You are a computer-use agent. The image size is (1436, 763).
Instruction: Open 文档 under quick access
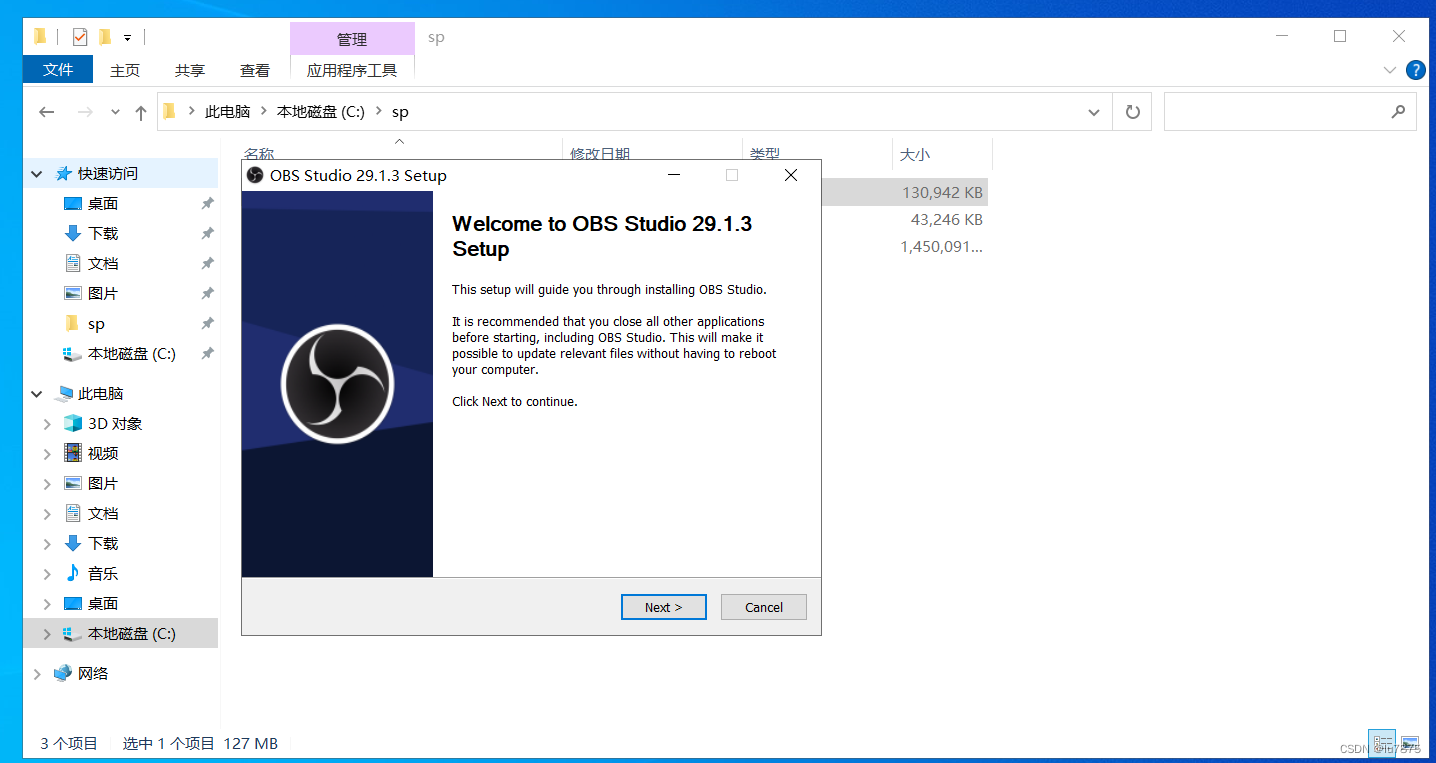(103, 264)
